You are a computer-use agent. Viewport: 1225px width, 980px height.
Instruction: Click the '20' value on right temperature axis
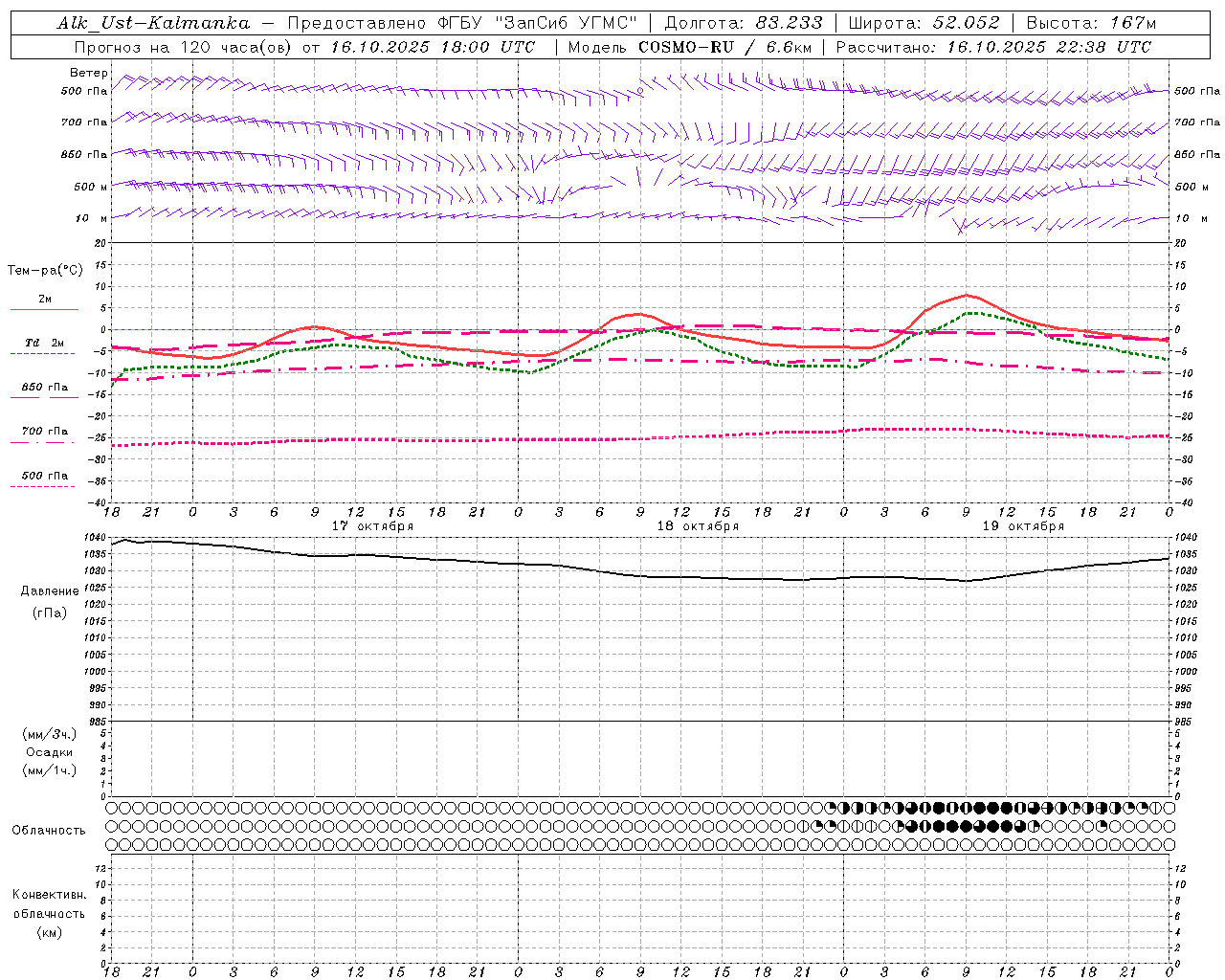coord(1180,243)
